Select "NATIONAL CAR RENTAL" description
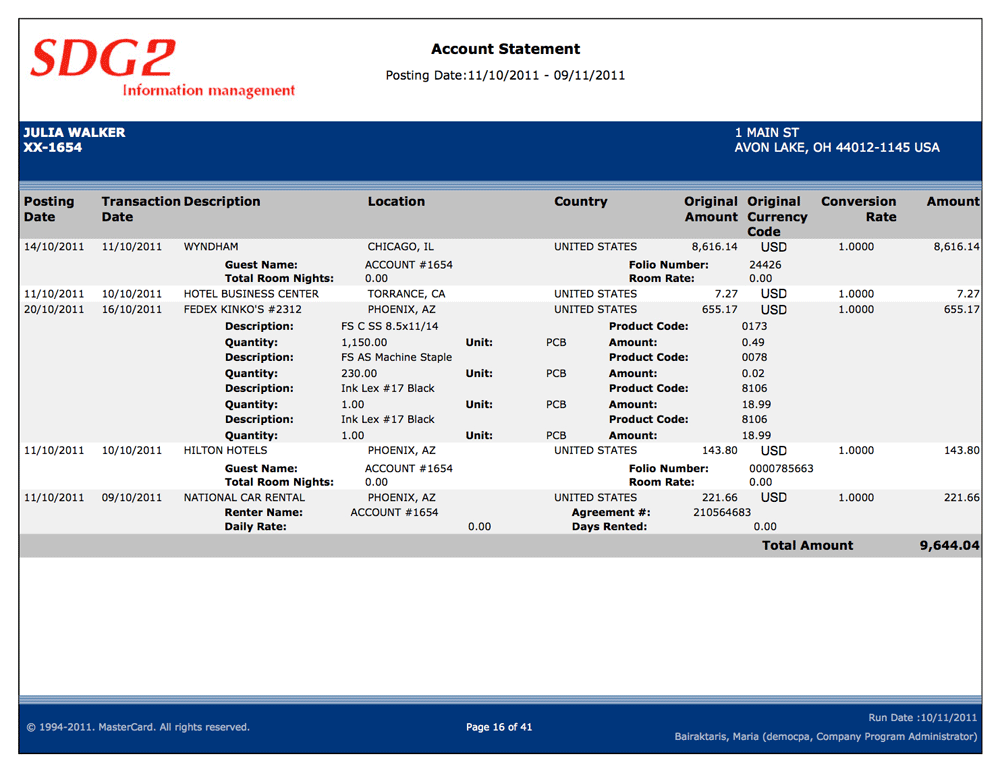Image resolution: width=1000 pixels, height=771 pixels. coord(244,497)
